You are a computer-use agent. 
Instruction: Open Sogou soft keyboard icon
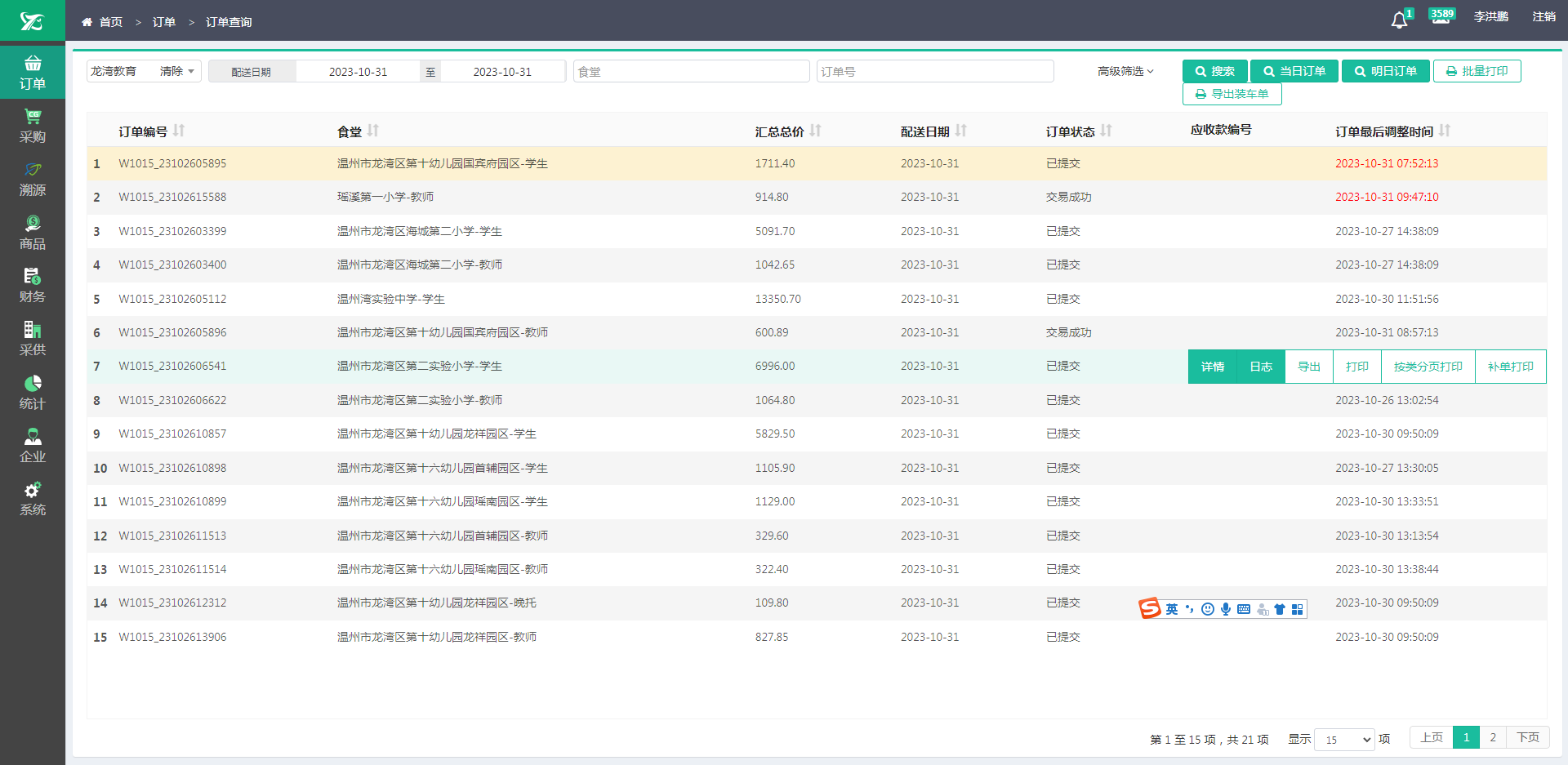click(x=1244, y=609)
